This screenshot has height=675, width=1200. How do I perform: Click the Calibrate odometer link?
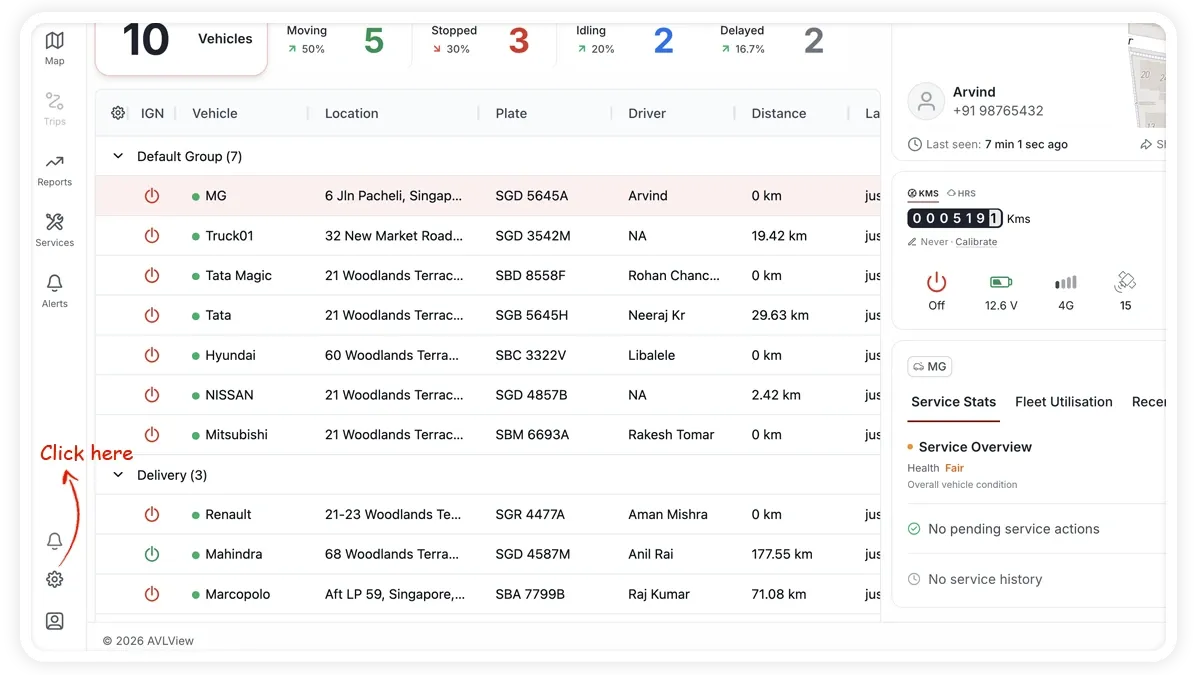click(x=976, y=242)
